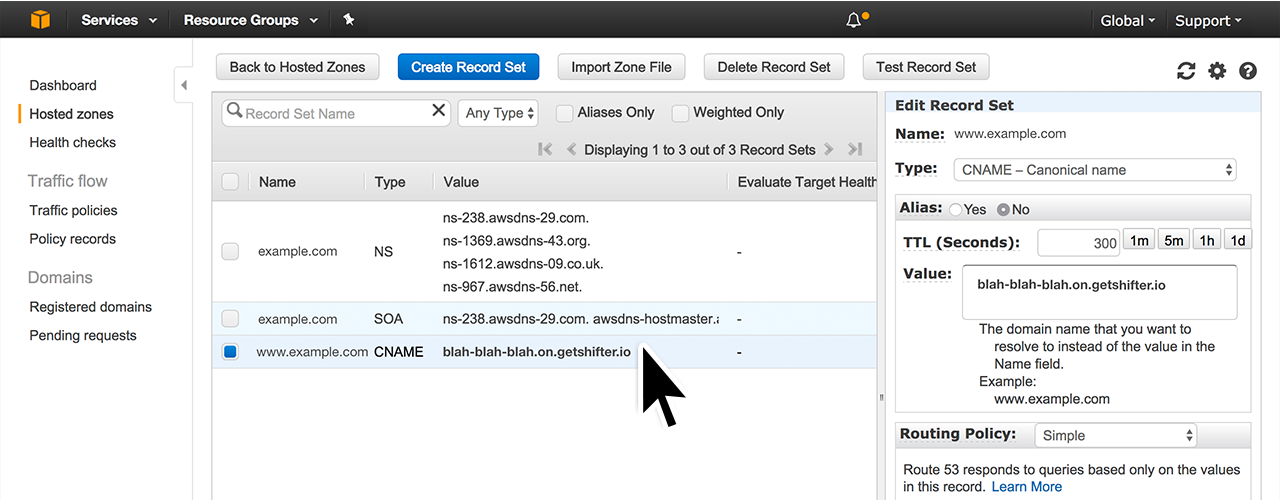The height and width of the screenshot is (500, 1280).
Task: Refresh the record set list icon
Action: coord(1186,71)
